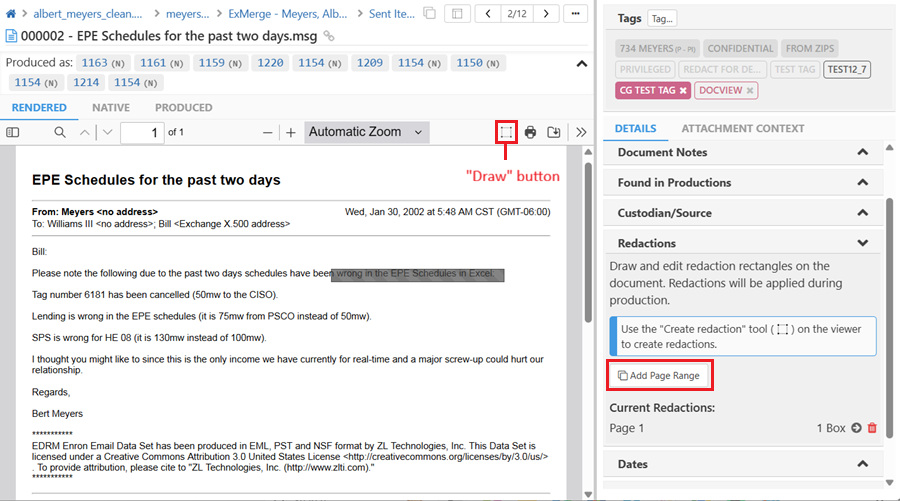Viewport: 900px width, 501px height.
Task: Open the DETAILS tab
Action: (x=635, y=129)
